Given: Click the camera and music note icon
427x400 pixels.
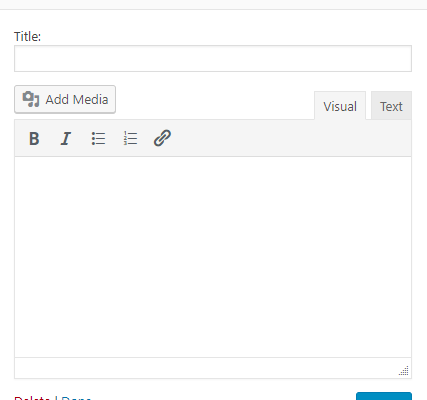Looking at the screenshot, I should [x=31, y=99].
